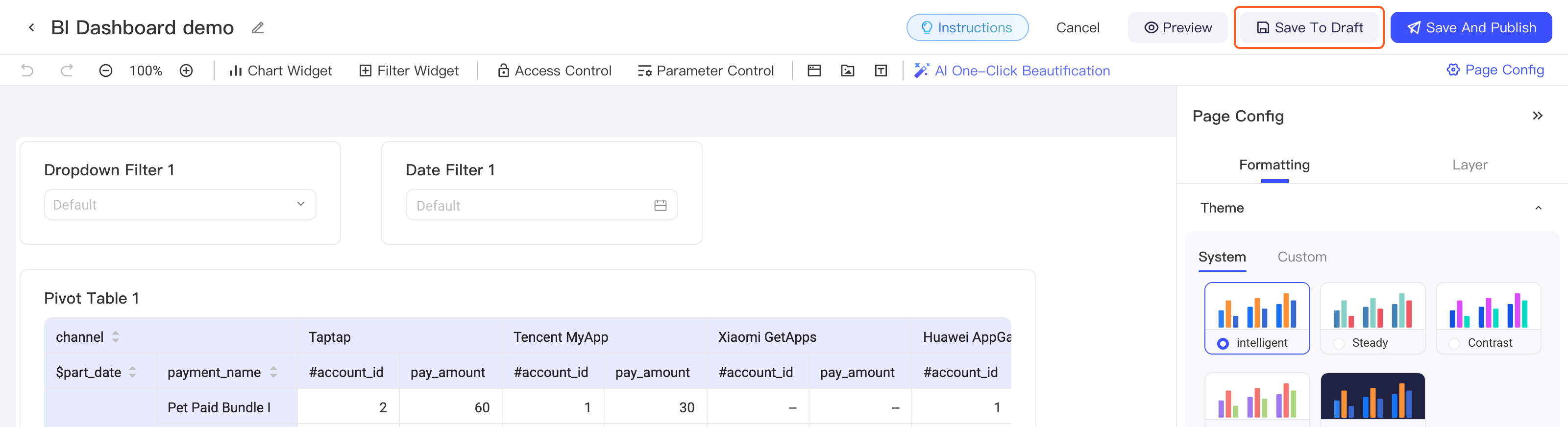
Task: Go back using the arrow beside the dashboard title
Action: point(31,28)
